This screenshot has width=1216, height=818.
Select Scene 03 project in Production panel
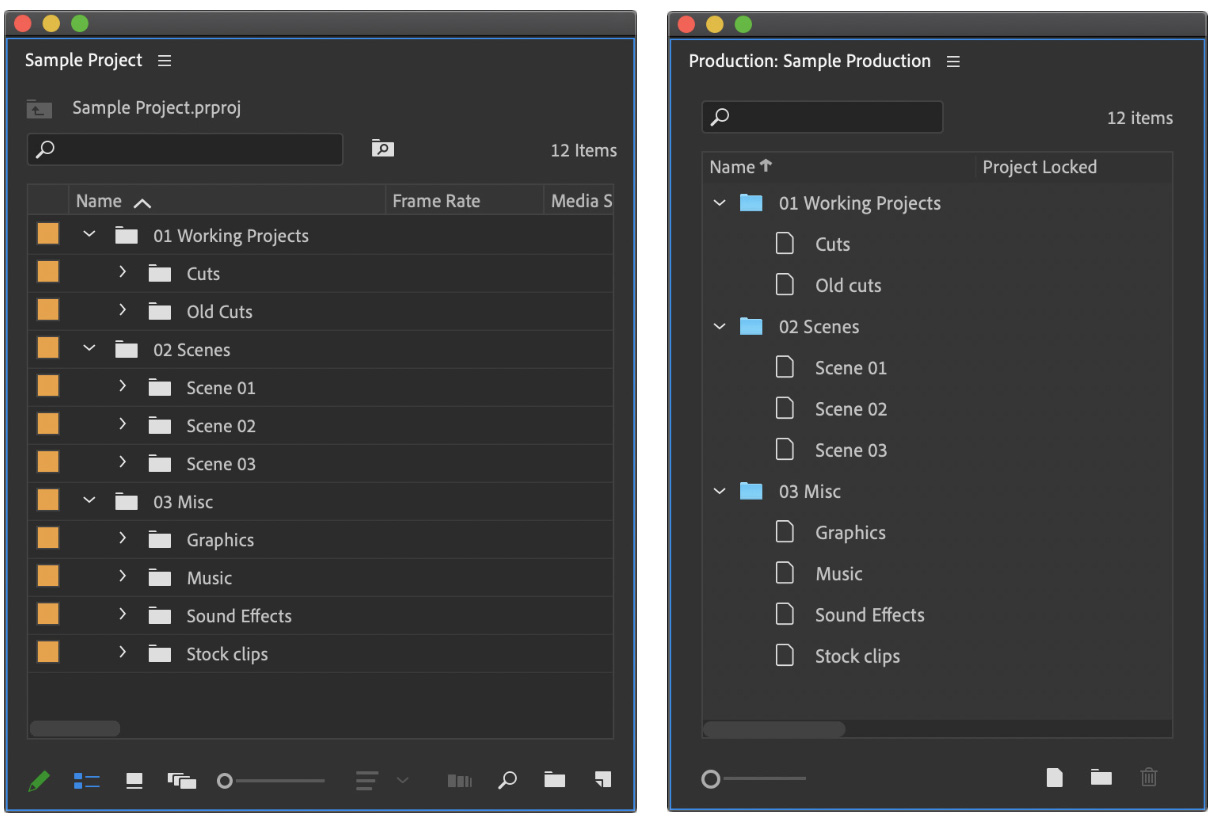point(850,450)
